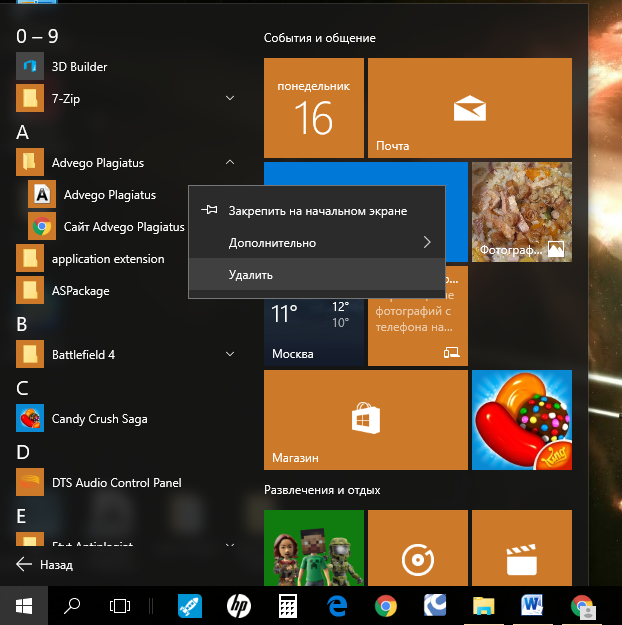Launch Candy Crush Saga from app list
This screenshot has height=625, width=622.
[x=99, y=419]
